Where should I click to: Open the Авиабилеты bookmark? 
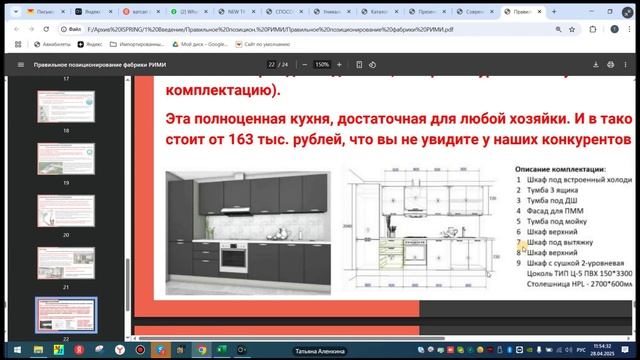(x=52, y=44)
